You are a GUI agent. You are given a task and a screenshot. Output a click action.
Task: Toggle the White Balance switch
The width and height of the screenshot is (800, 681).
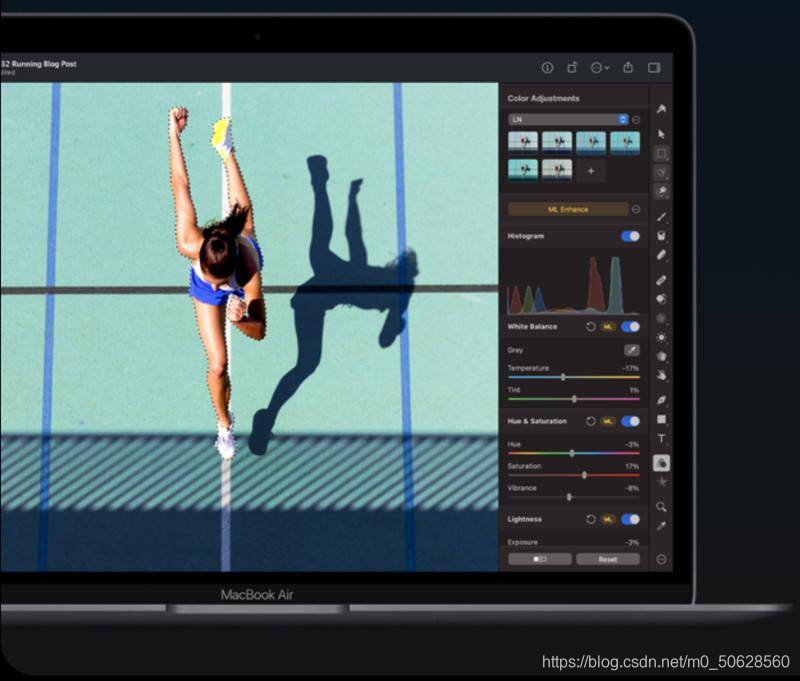630,326
